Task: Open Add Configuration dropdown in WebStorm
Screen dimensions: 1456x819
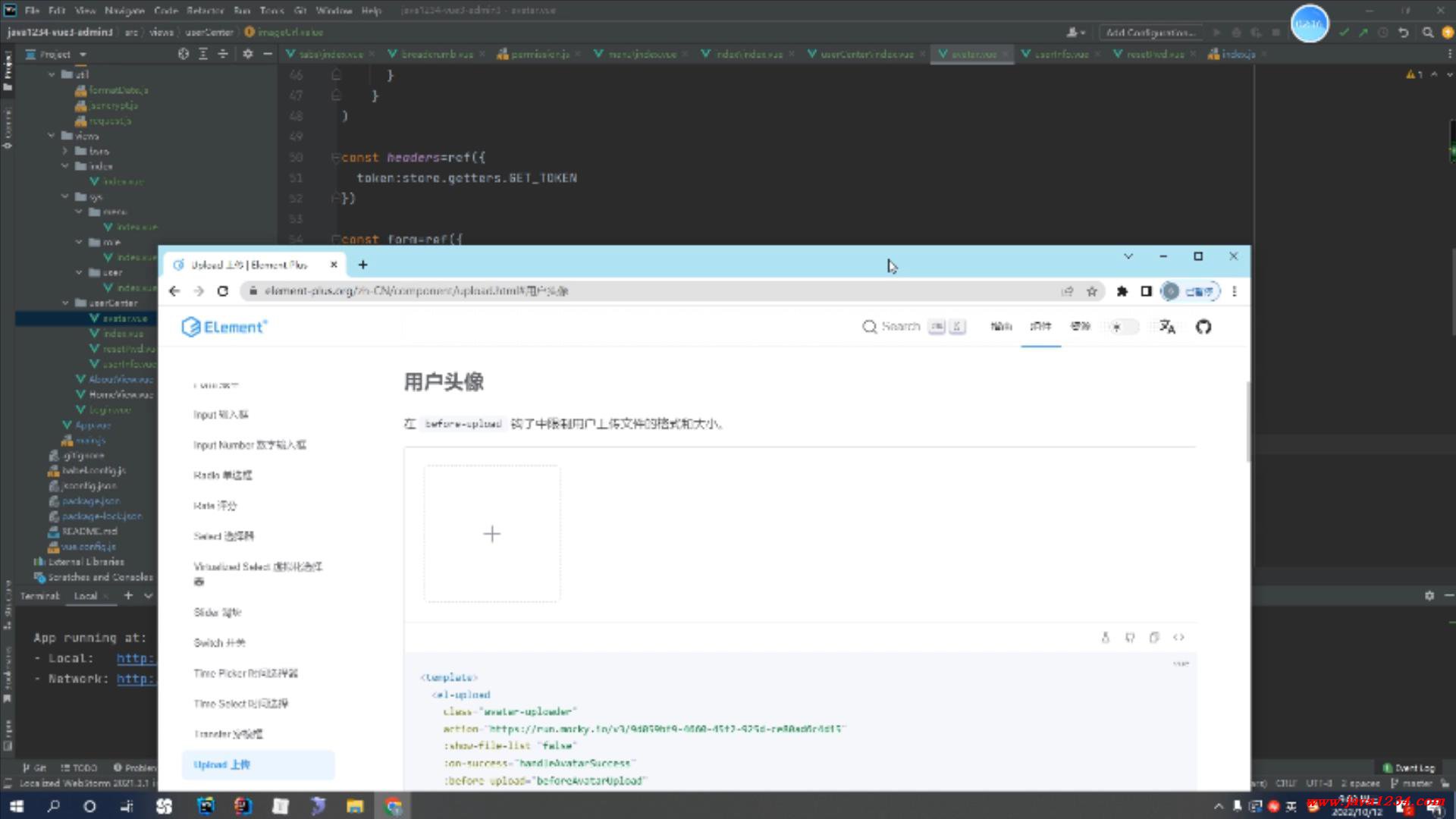Action: click(1151, 33)
